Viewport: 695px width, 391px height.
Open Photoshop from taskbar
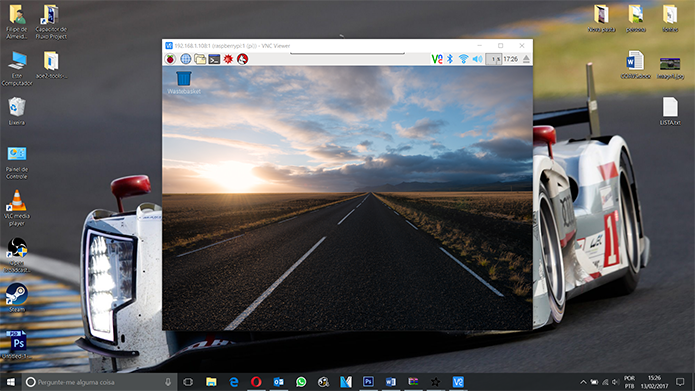pyautogui.click(x=368, y=382)
